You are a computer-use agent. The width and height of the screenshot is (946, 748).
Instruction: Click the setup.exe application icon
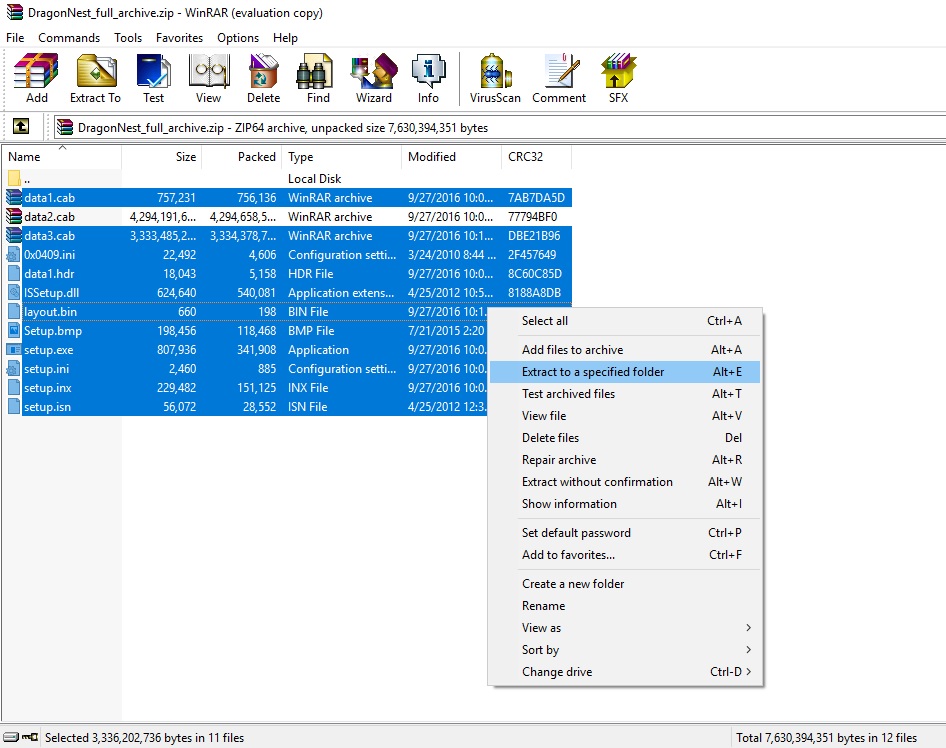(14, 350)
